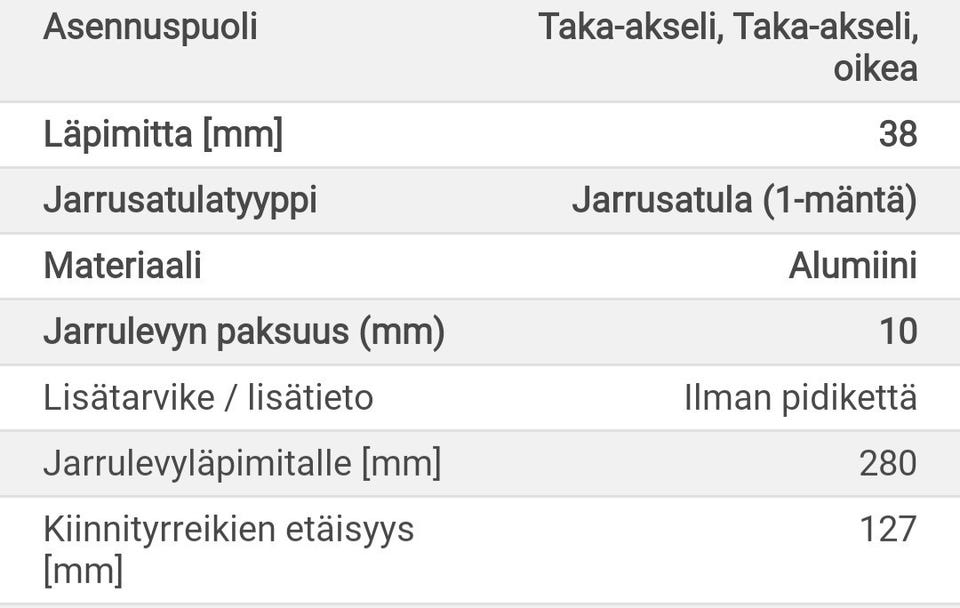Click the Läpimitta [mm] label
The height and width of the screenshot is (608, 960).
coord(163,134)
